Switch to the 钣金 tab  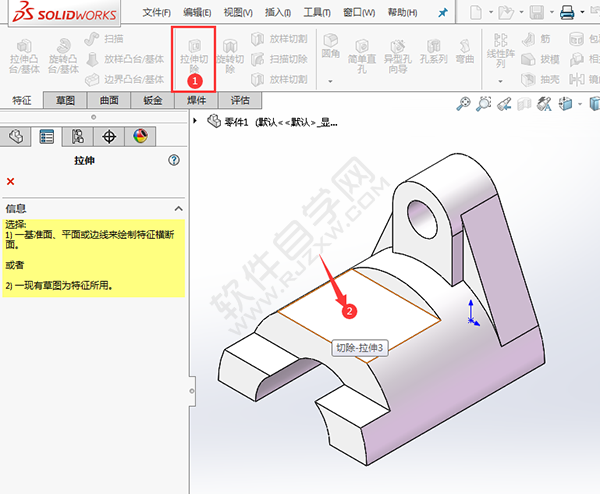pos(153,100)
